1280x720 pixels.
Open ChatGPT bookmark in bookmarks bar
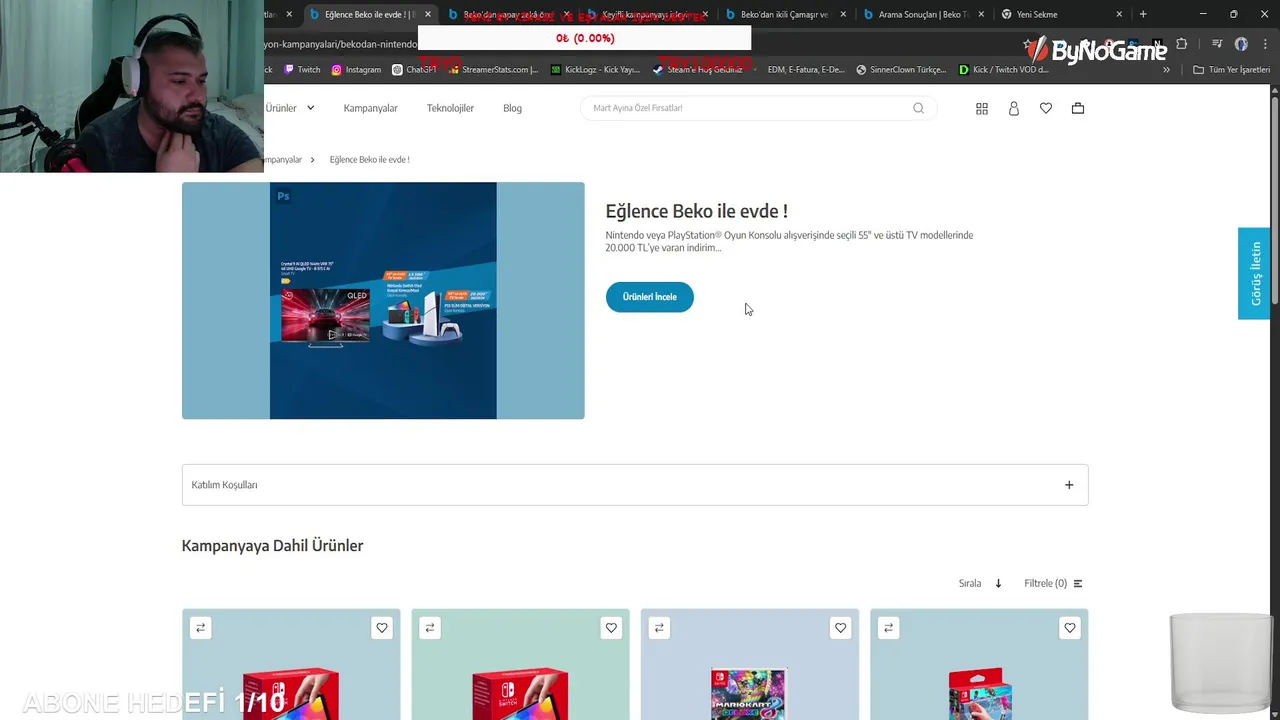(x=414, y=70)
